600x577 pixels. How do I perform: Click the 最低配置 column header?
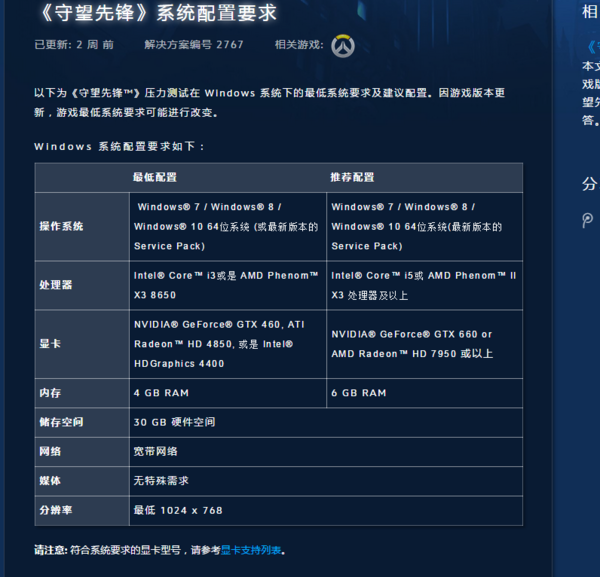point(155,177)
